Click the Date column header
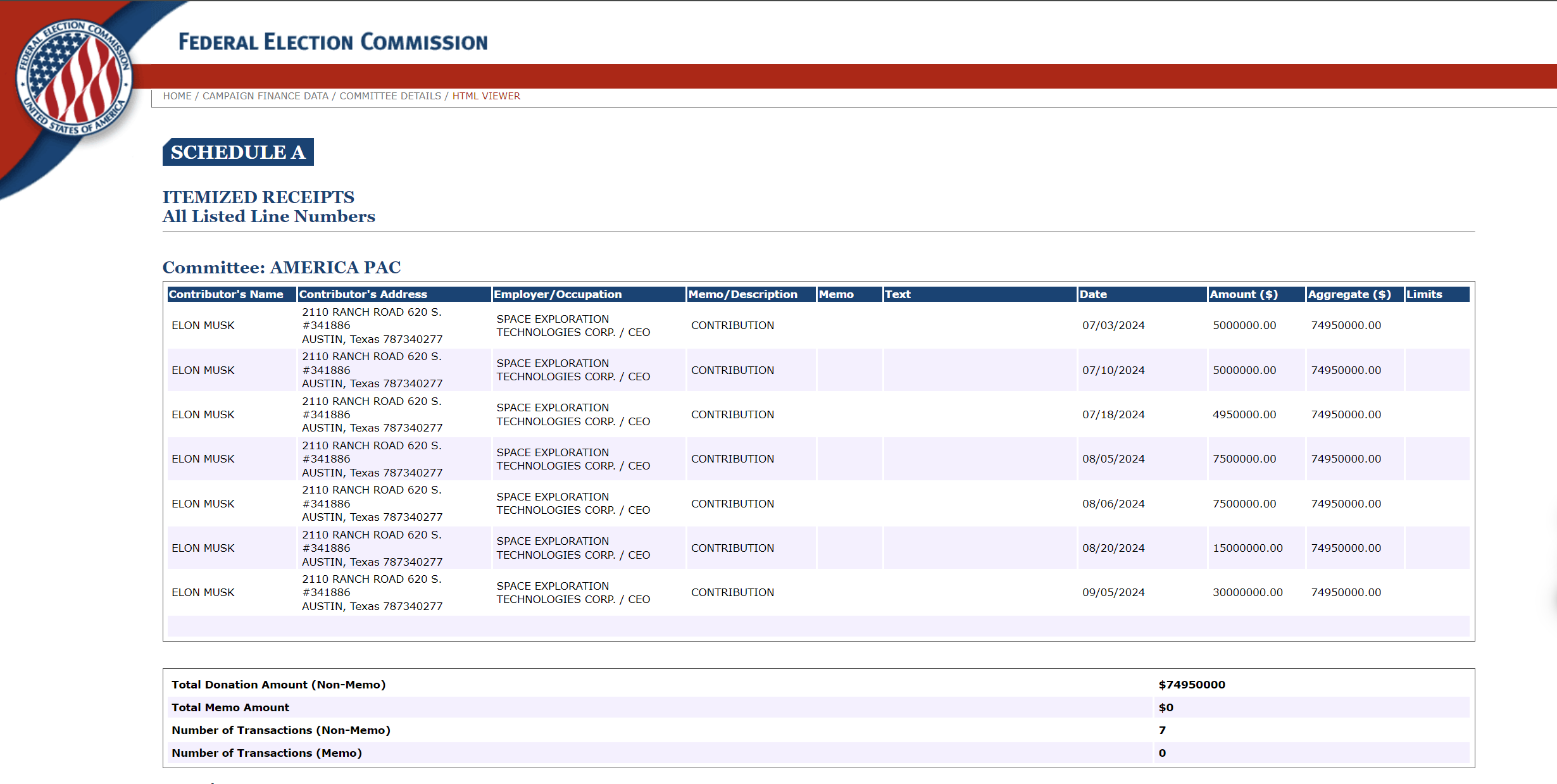This screenshot has width=1557, height=784. pyautogui.click(x=1093, y=294)
